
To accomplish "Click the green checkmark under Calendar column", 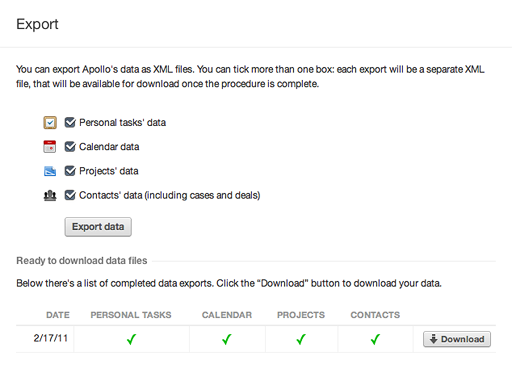I will click(x=227, y=339).
